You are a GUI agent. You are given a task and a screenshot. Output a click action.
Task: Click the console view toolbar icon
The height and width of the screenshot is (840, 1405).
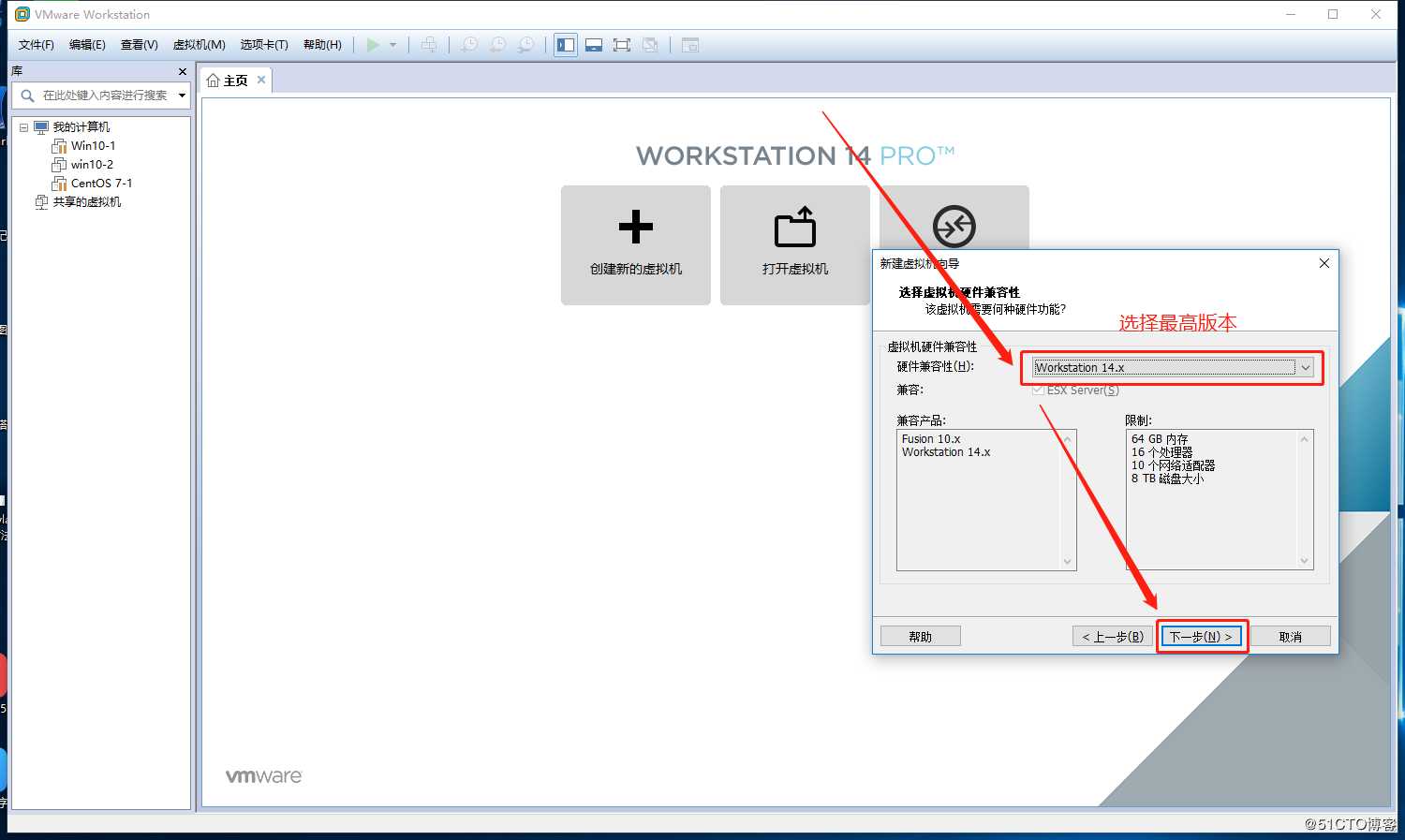[x=690, y=45]
